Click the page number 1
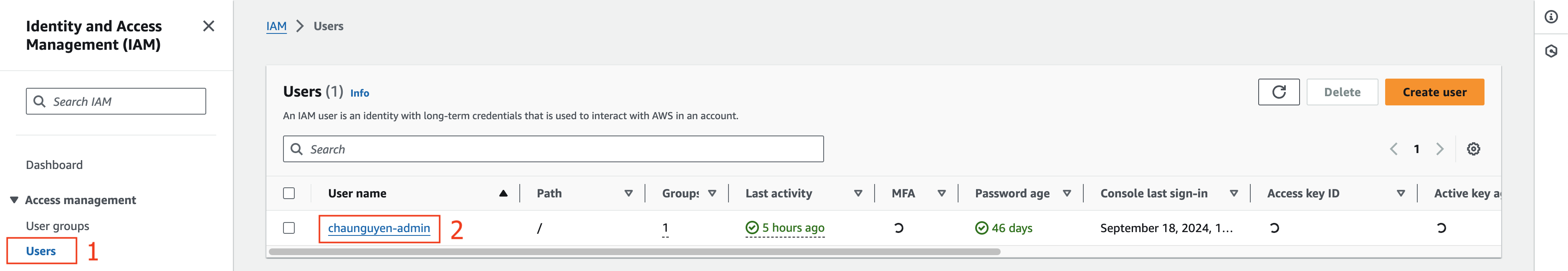The height and width of the screenshot is (271, 1568). (x=1416, y=149)
